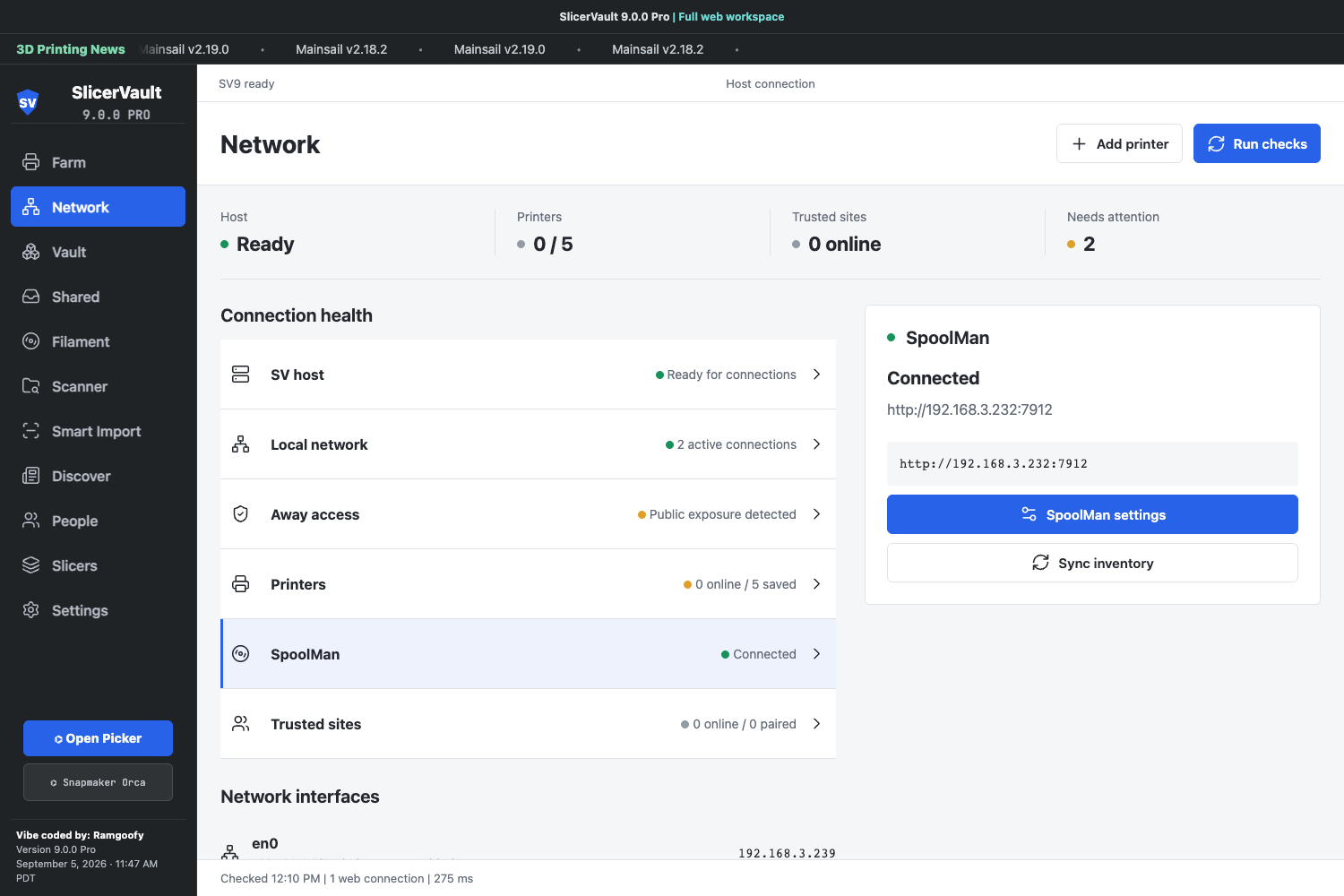
Task: Click the People users icon in sidebar
Action: 31,521
